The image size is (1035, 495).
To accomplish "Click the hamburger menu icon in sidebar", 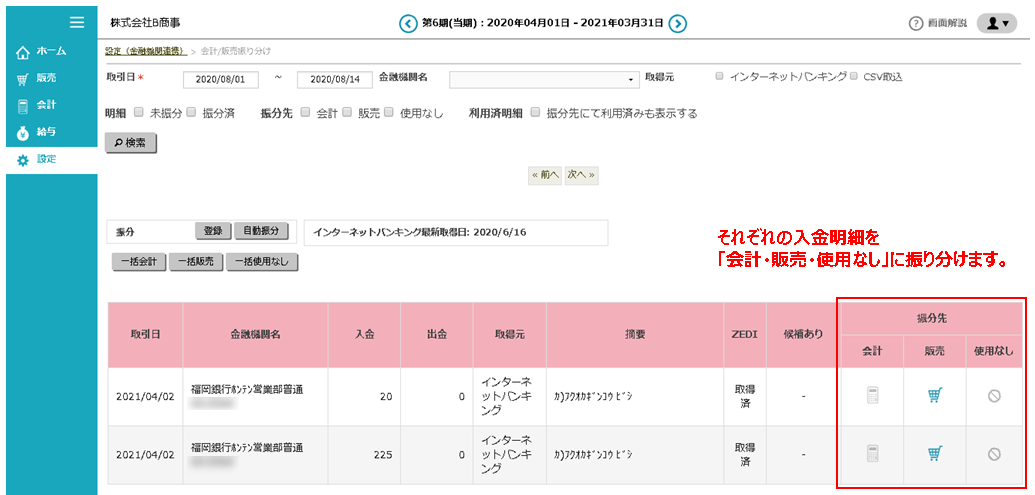I will click(76, 22).
